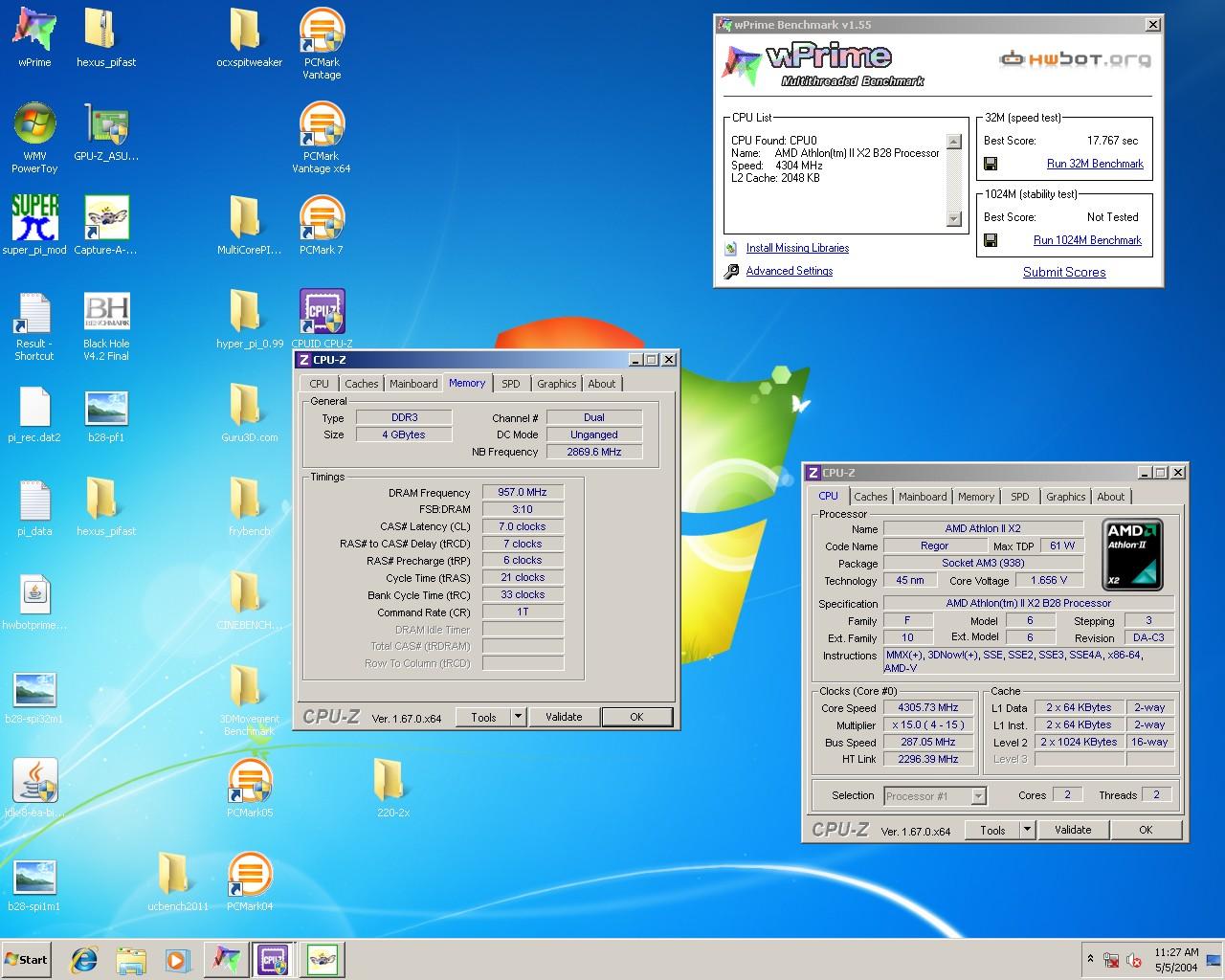Click scroll-up arrow in wPrime CPU List

pos(953,142)
